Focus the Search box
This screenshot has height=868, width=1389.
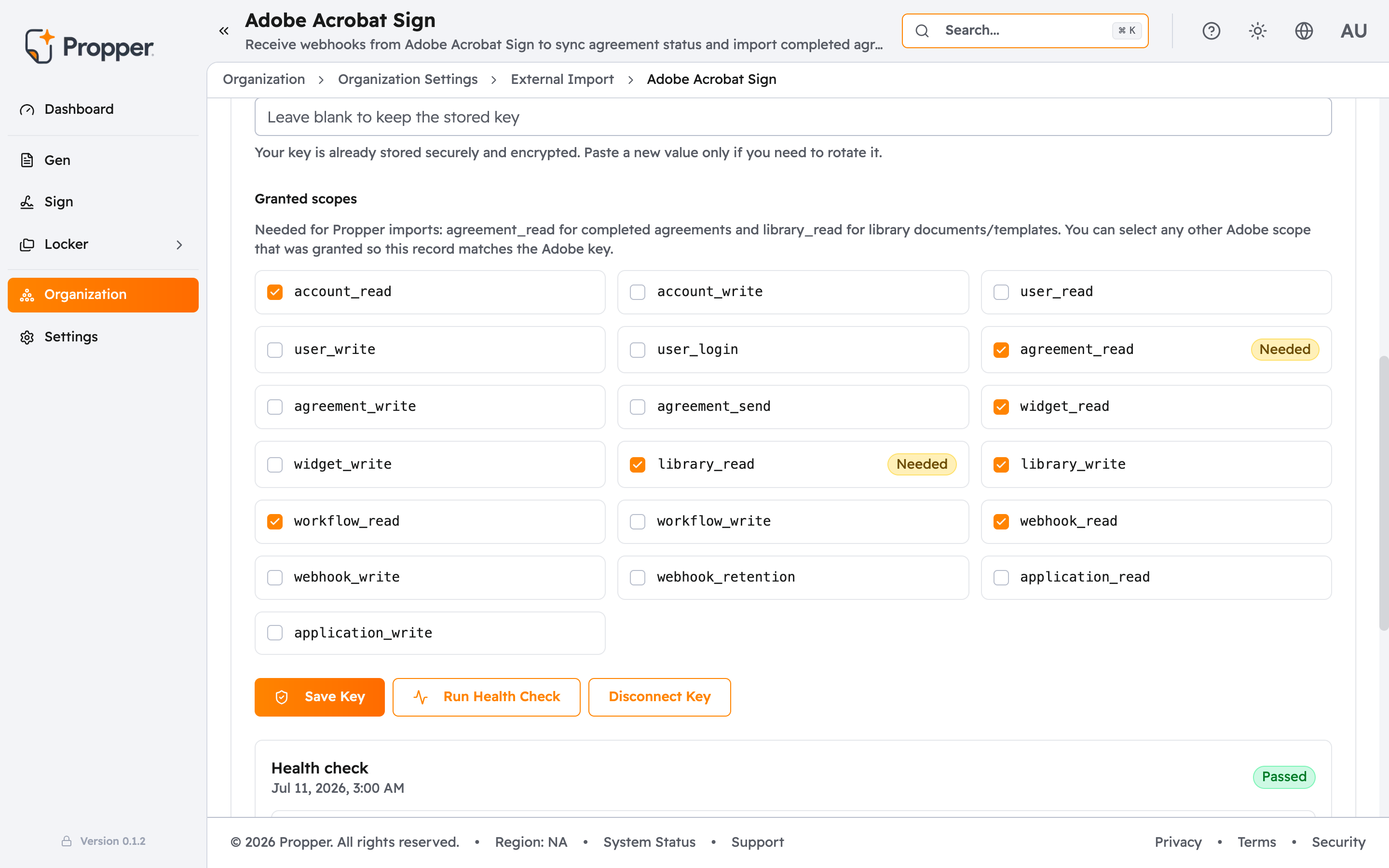point(1024,31)
